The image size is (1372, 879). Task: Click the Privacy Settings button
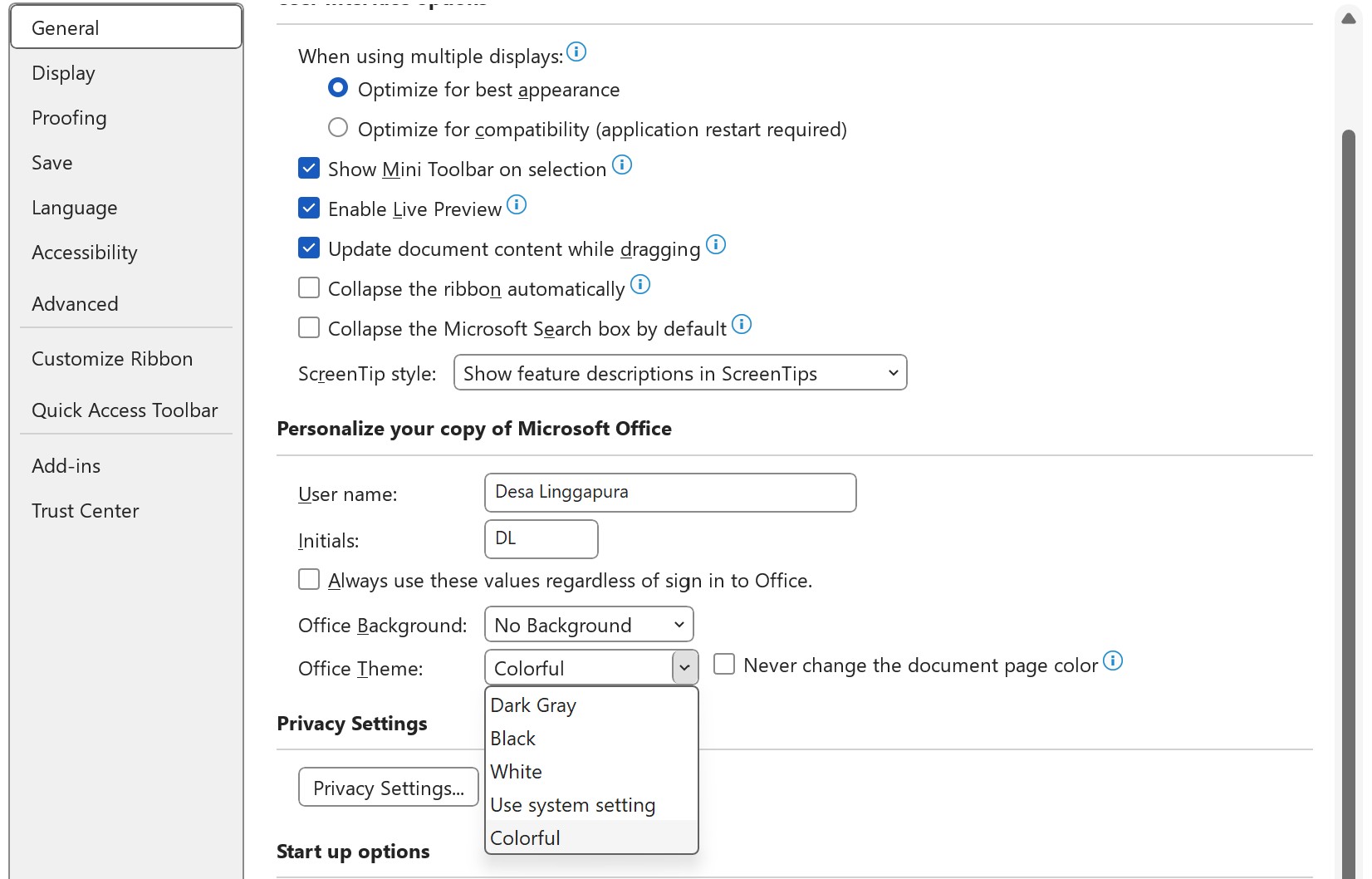coord(388,787)
